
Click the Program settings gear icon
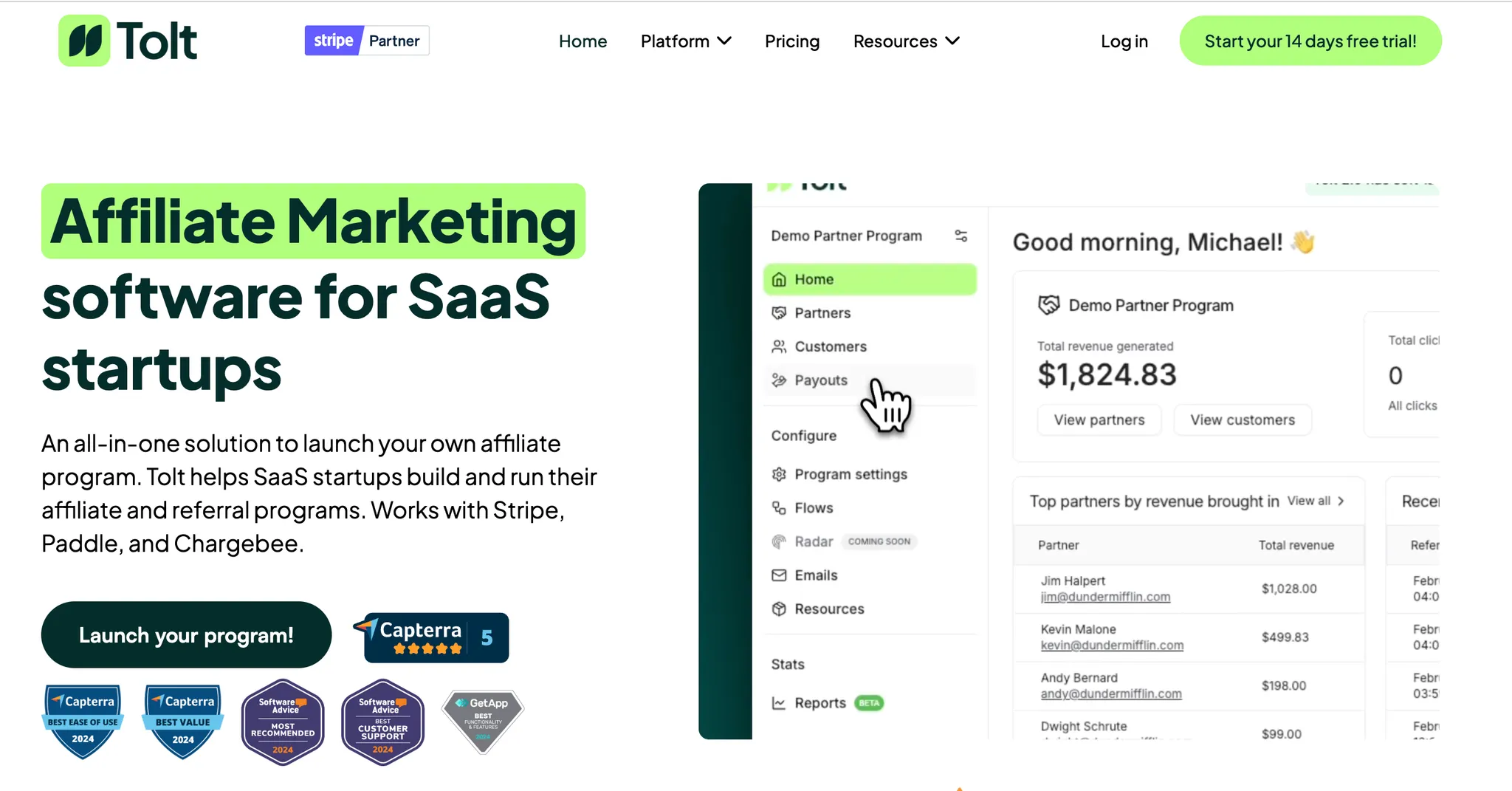pyautogui.click(x=779, y=474)
